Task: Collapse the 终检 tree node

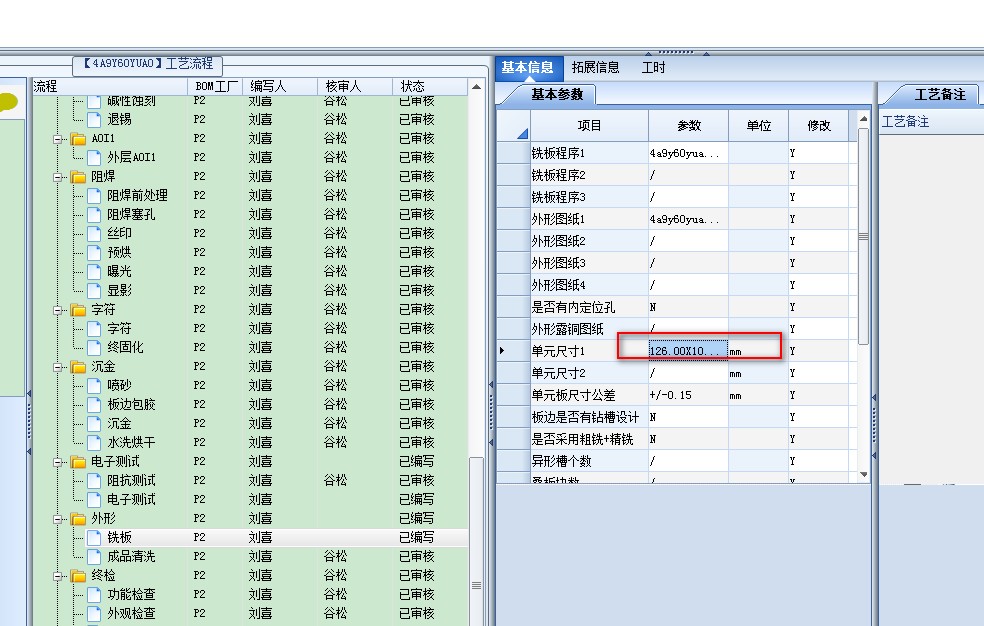Action: pos(58,576)
